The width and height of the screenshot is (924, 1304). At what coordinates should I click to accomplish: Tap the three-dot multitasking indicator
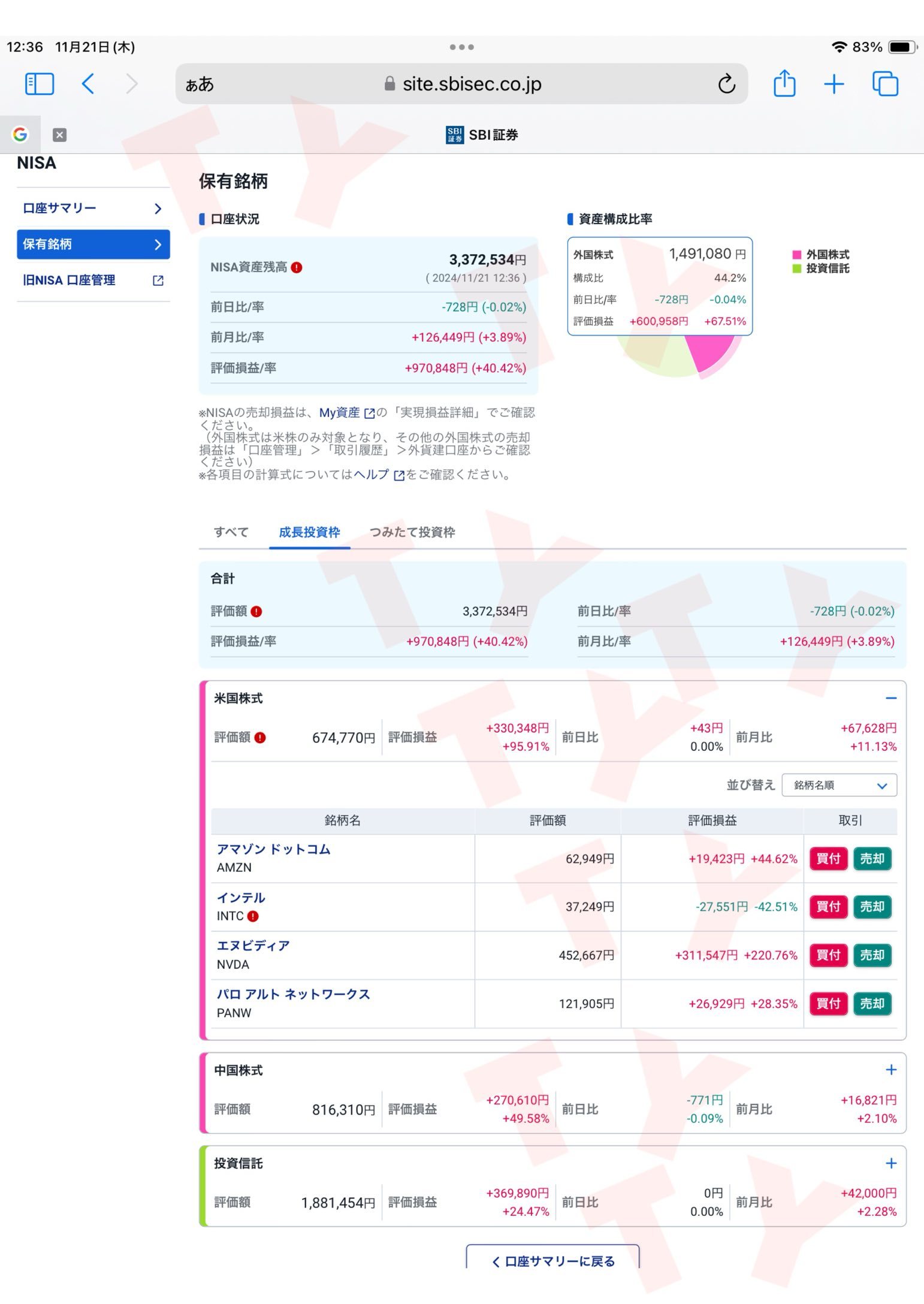click(462, 47)
